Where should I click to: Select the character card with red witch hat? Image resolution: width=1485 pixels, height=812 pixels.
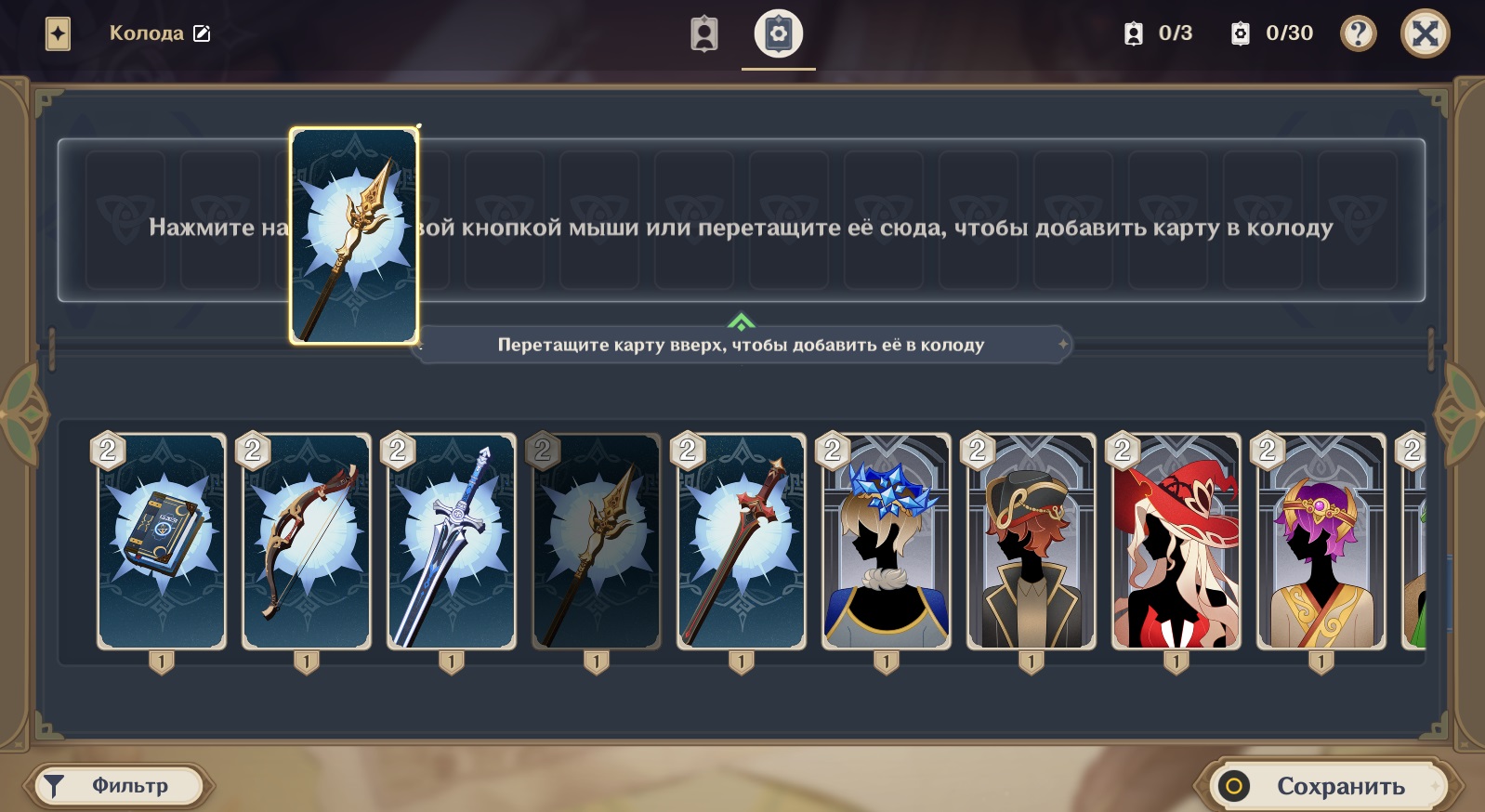tap(1176, 541)
